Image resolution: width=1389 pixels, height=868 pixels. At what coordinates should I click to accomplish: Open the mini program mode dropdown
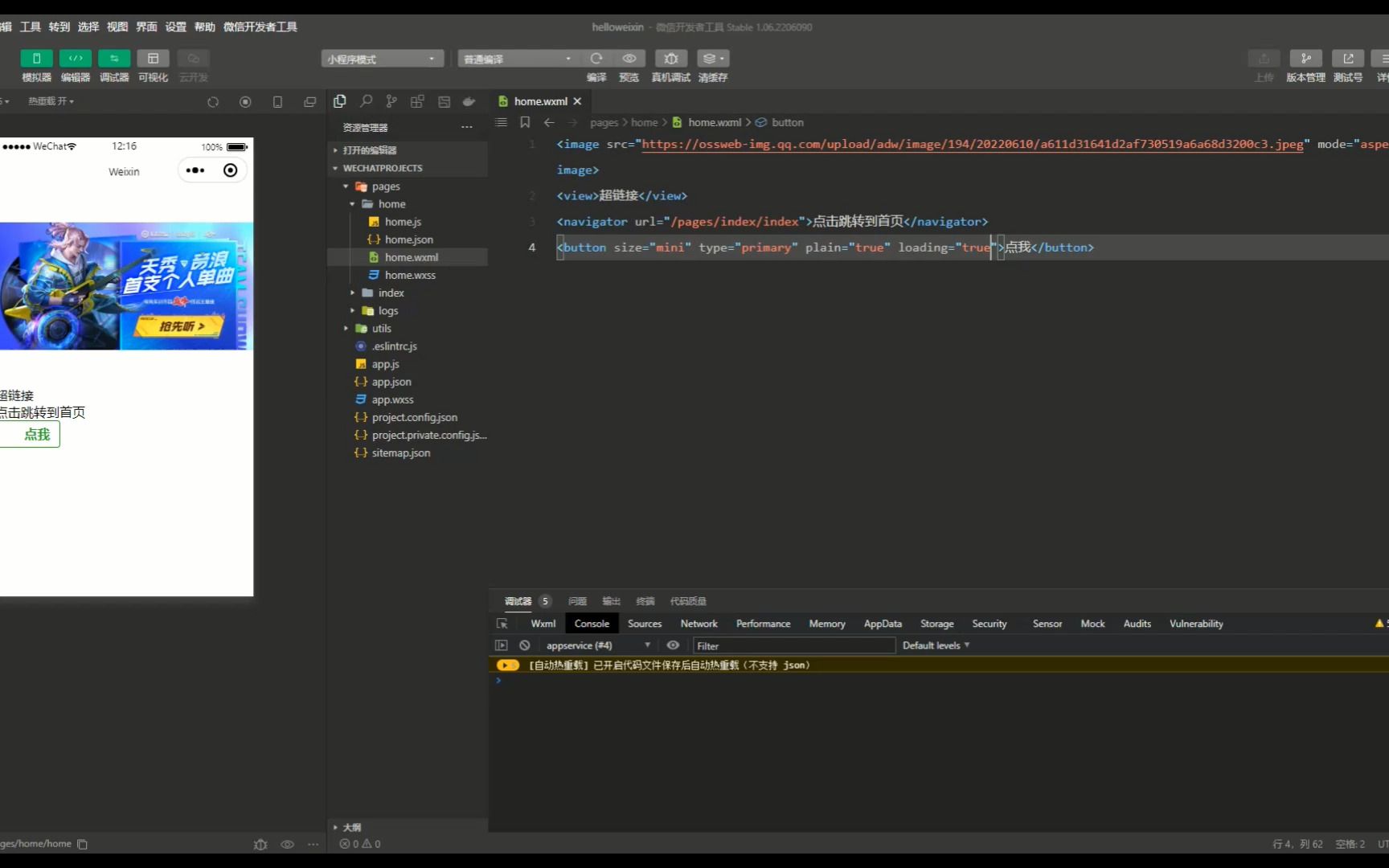(x=382, y=59)
